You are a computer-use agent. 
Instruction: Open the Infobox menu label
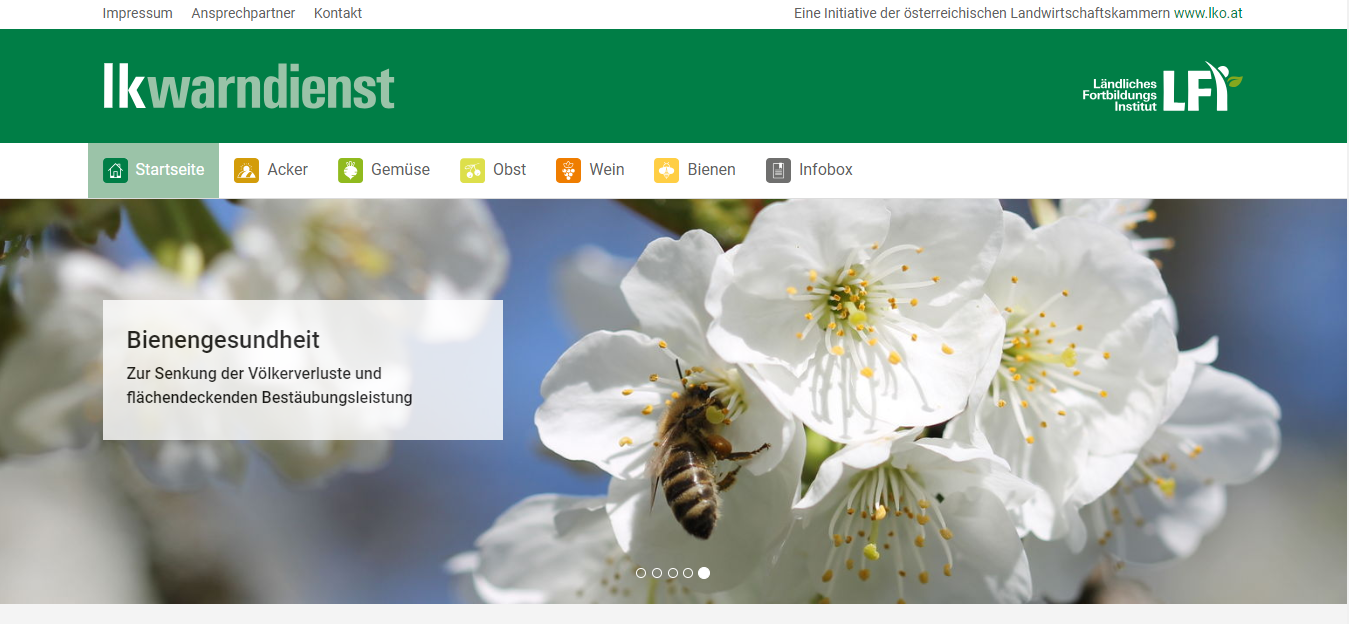click(826, 170)
